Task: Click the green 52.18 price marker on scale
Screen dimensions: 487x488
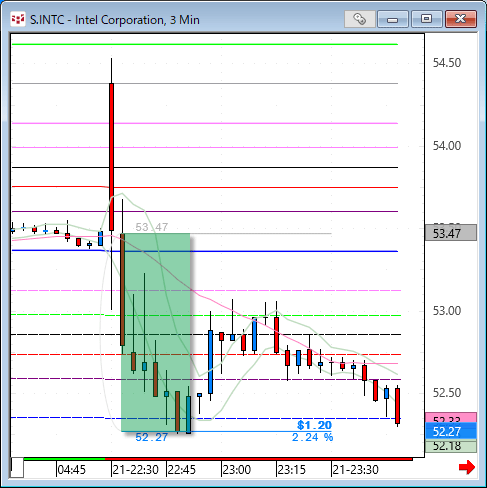Action: pos(451,446)
